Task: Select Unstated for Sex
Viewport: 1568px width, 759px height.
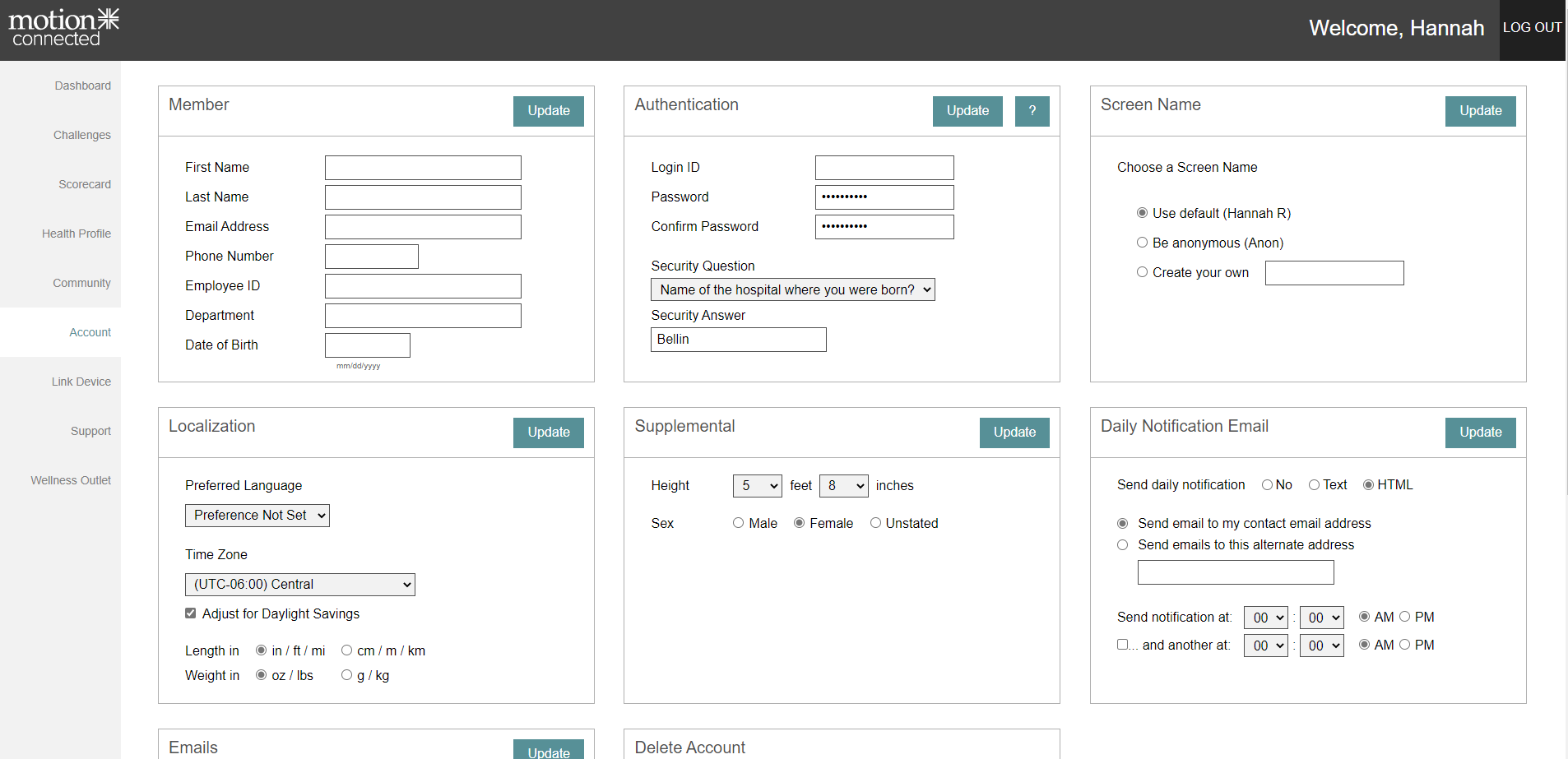Action: tap(875, 523)
